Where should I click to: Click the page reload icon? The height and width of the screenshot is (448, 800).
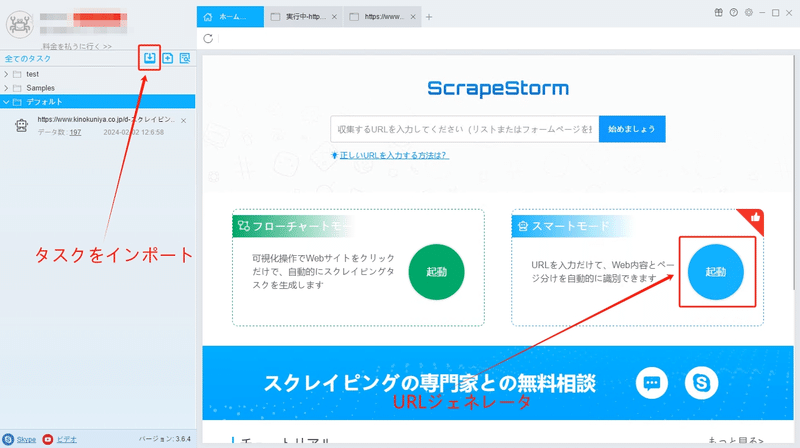tap(208, 39)
